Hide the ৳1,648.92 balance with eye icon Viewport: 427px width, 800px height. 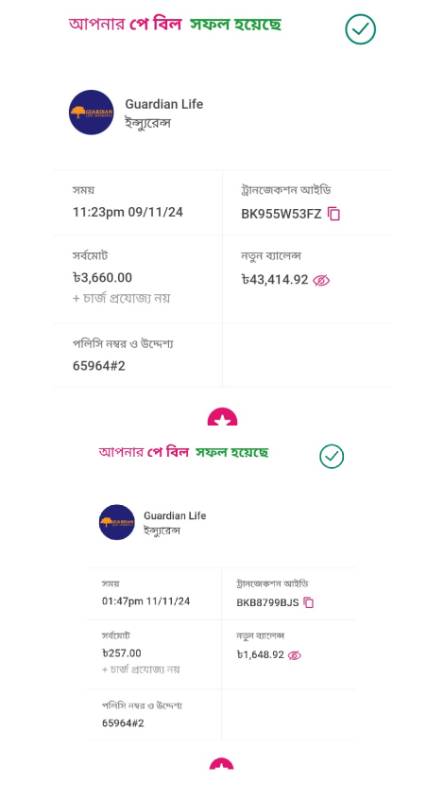[x=294, y=655]
